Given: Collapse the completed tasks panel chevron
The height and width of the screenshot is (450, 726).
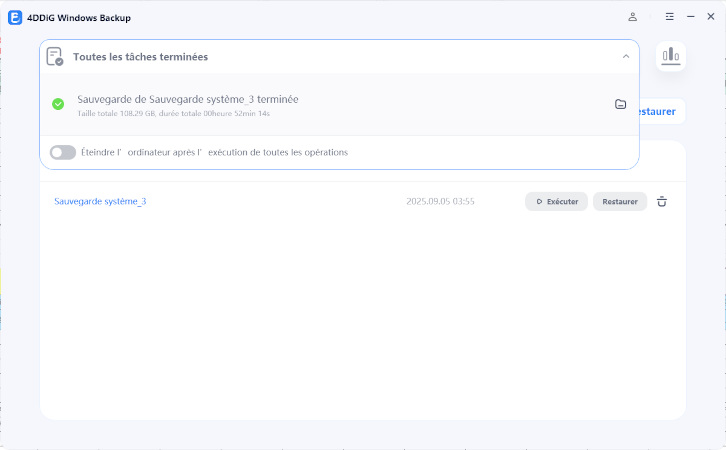Looking at the screenshot, I should (626, 57).
